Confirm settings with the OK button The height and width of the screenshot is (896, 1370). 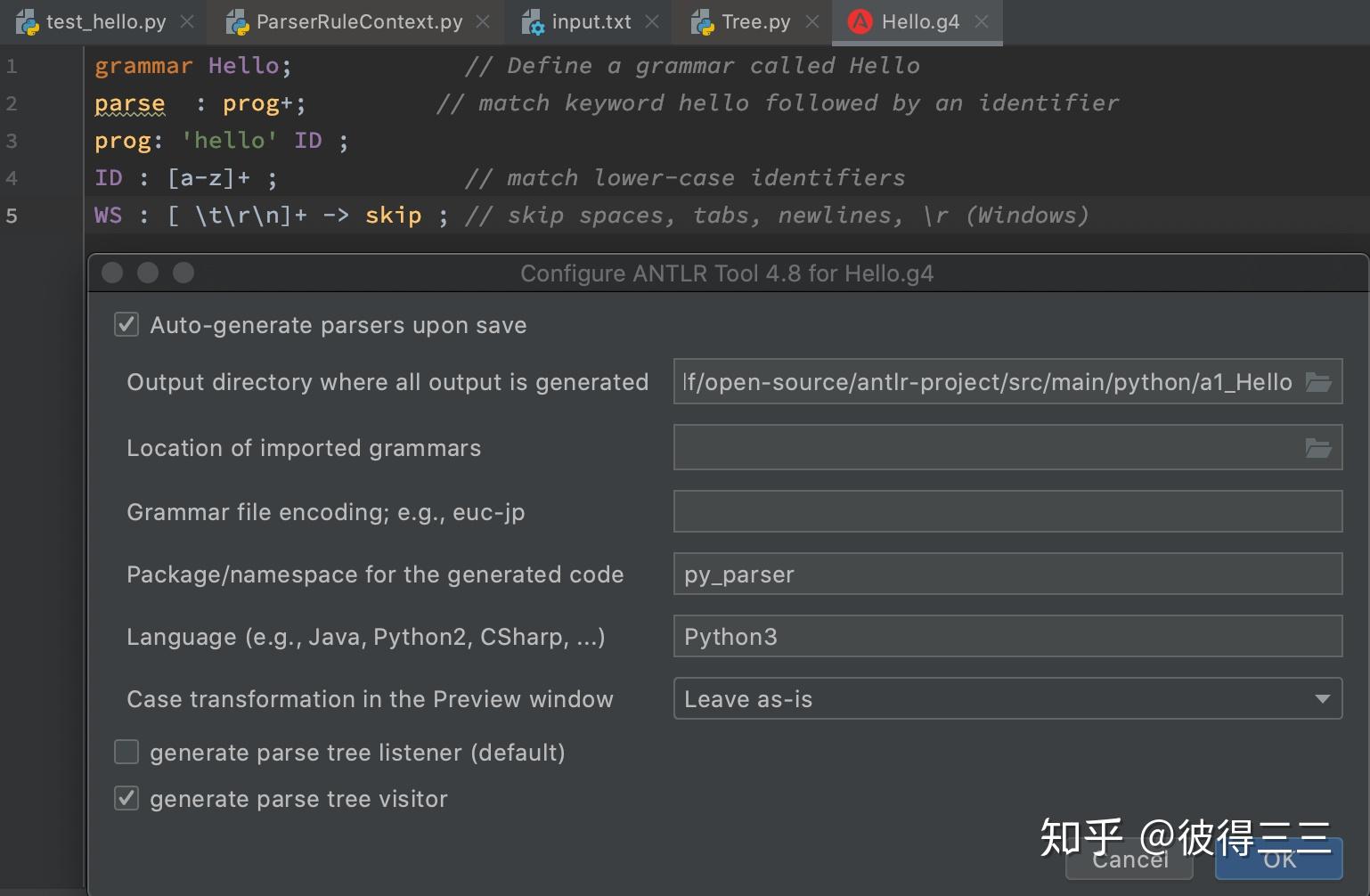1277,859
